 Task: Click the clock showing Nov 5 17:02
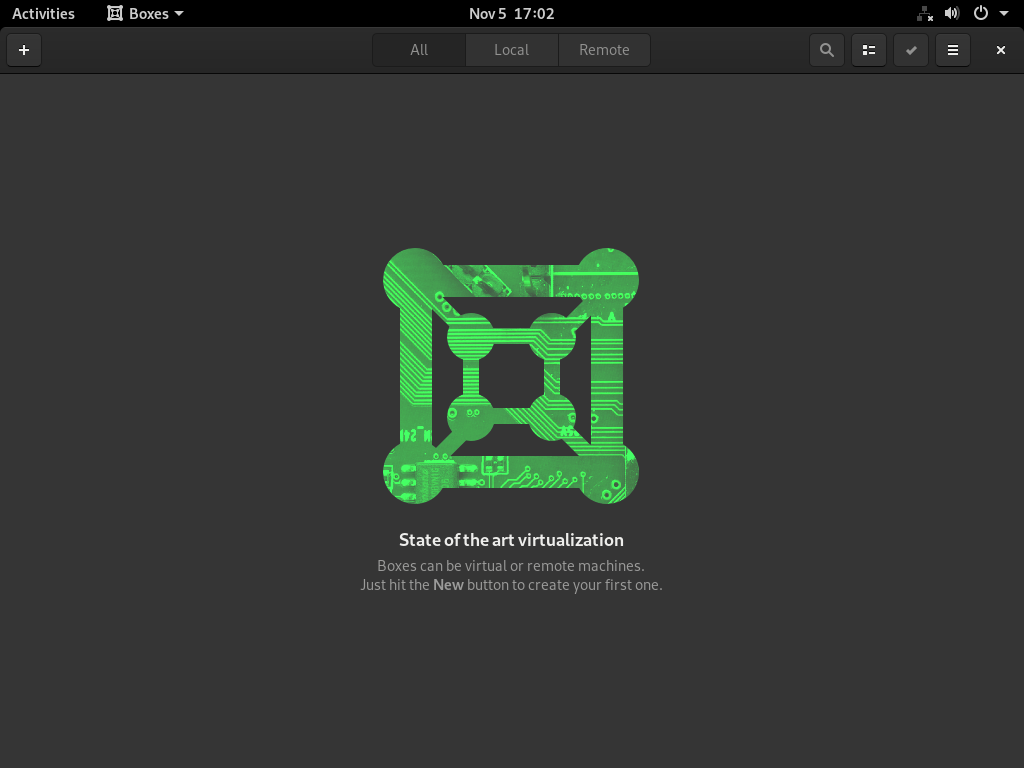click(511, 14)
